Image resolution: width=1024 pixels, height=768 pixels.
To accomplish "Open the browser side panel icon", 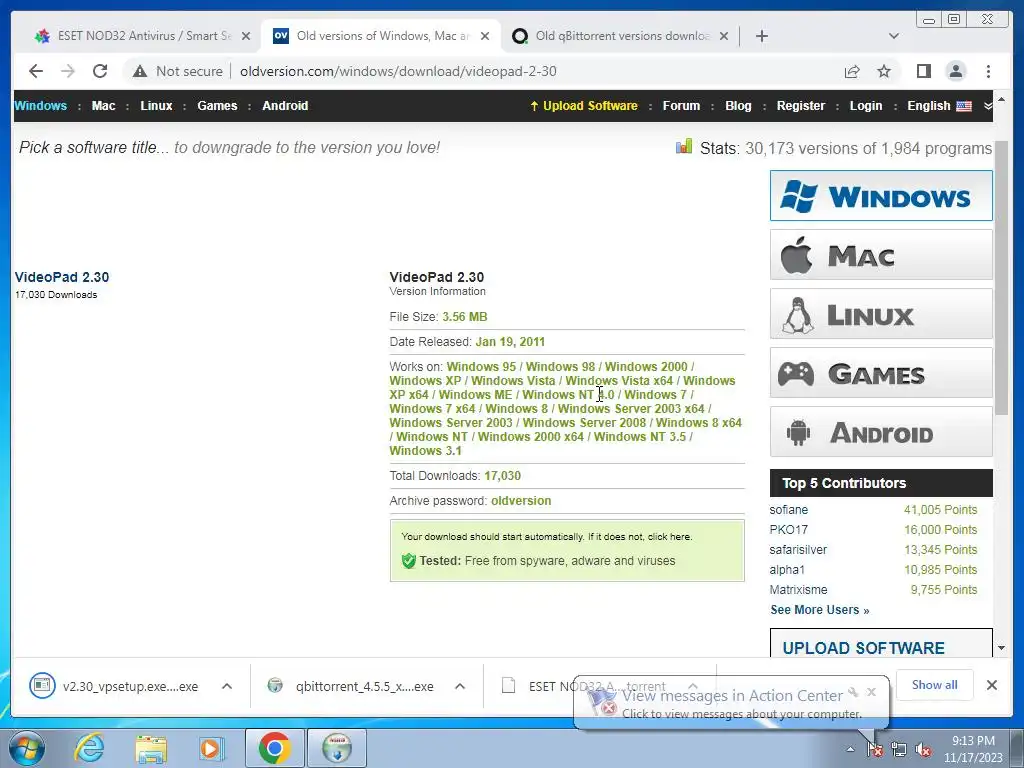I will pos(923,71).
